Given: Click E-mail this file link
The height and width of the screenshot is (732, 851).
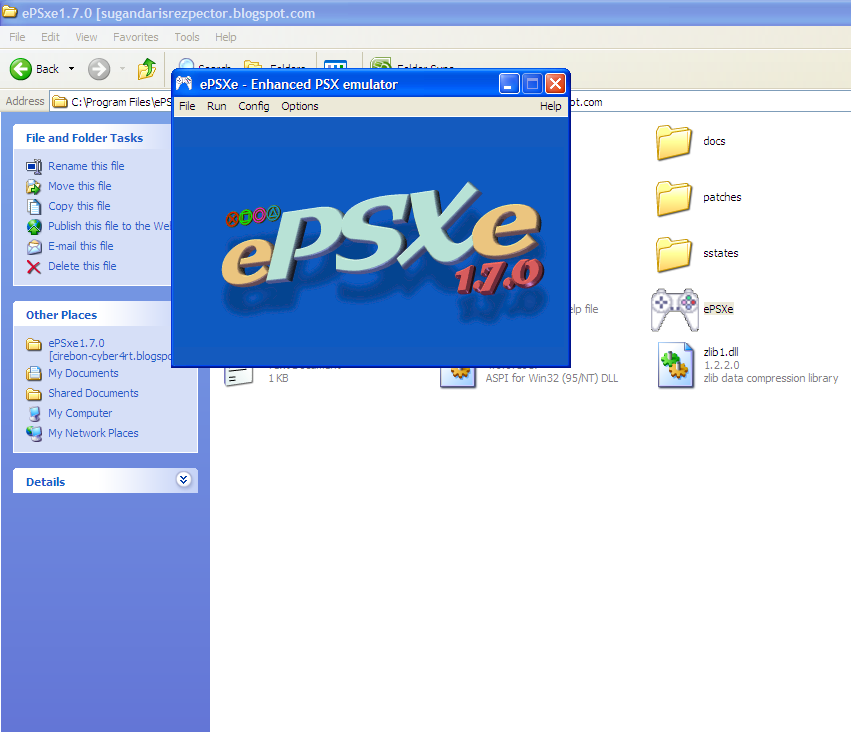Looking at the screenshot, I should click(81, 246).
